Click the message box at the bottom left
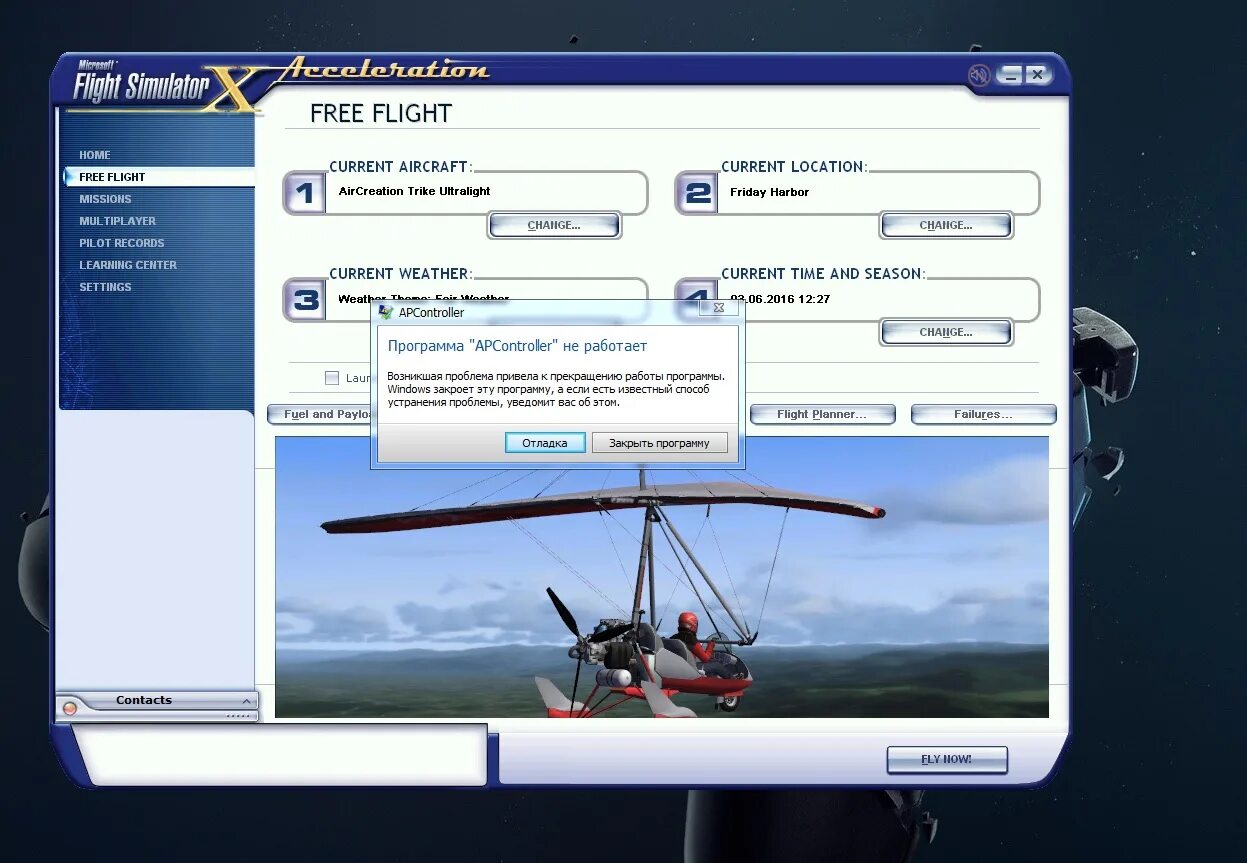Viewport: 1247px width, 863px height. point(285,754)
